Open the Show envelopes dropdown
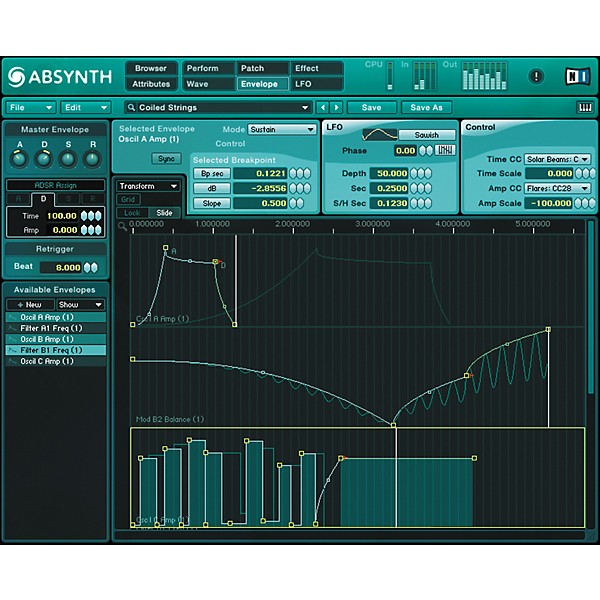The width and height of the screenshot is (600, 600). click(x=80, y=305)
